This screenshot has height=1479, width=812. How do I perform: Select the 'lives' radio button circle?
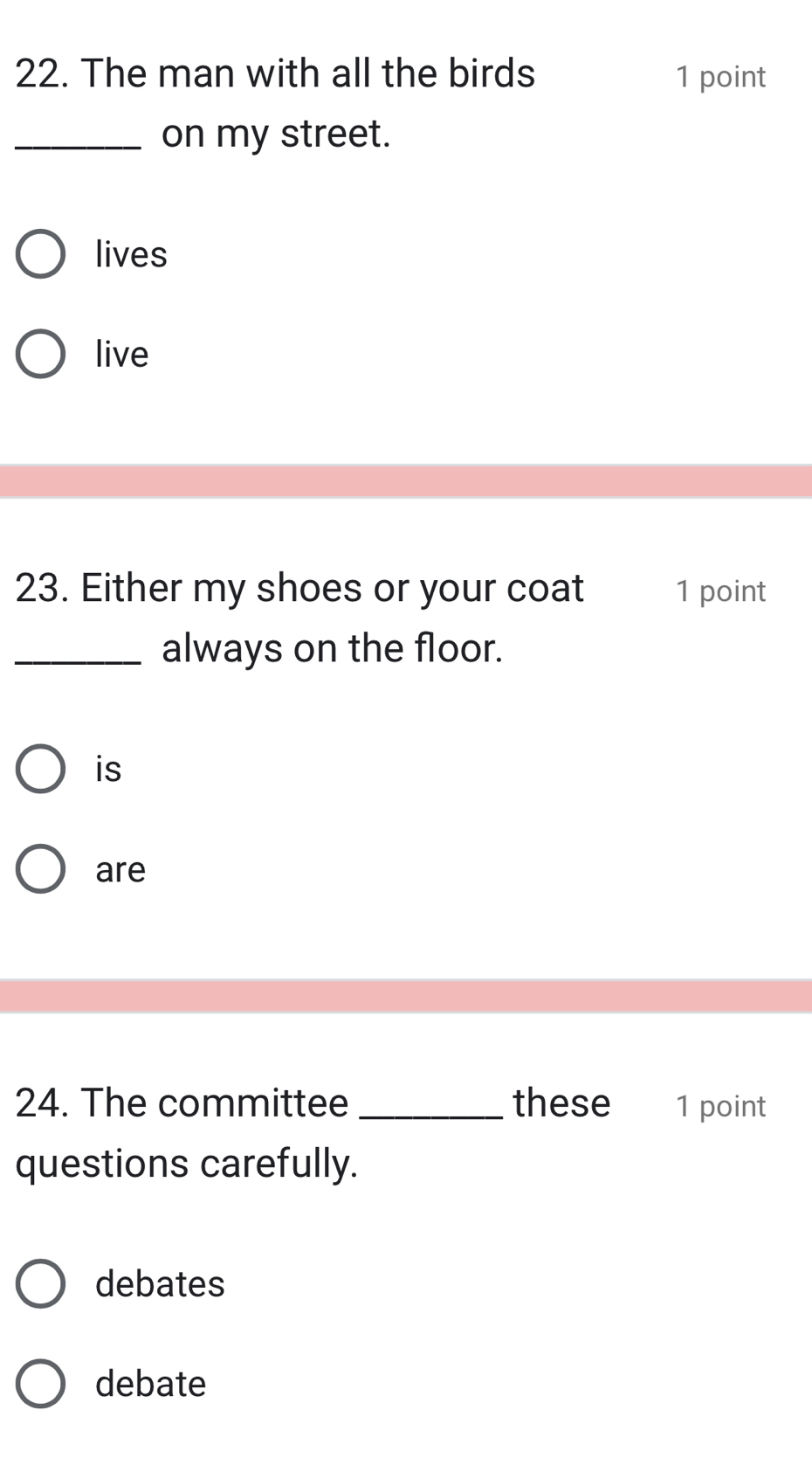(40, 254)
